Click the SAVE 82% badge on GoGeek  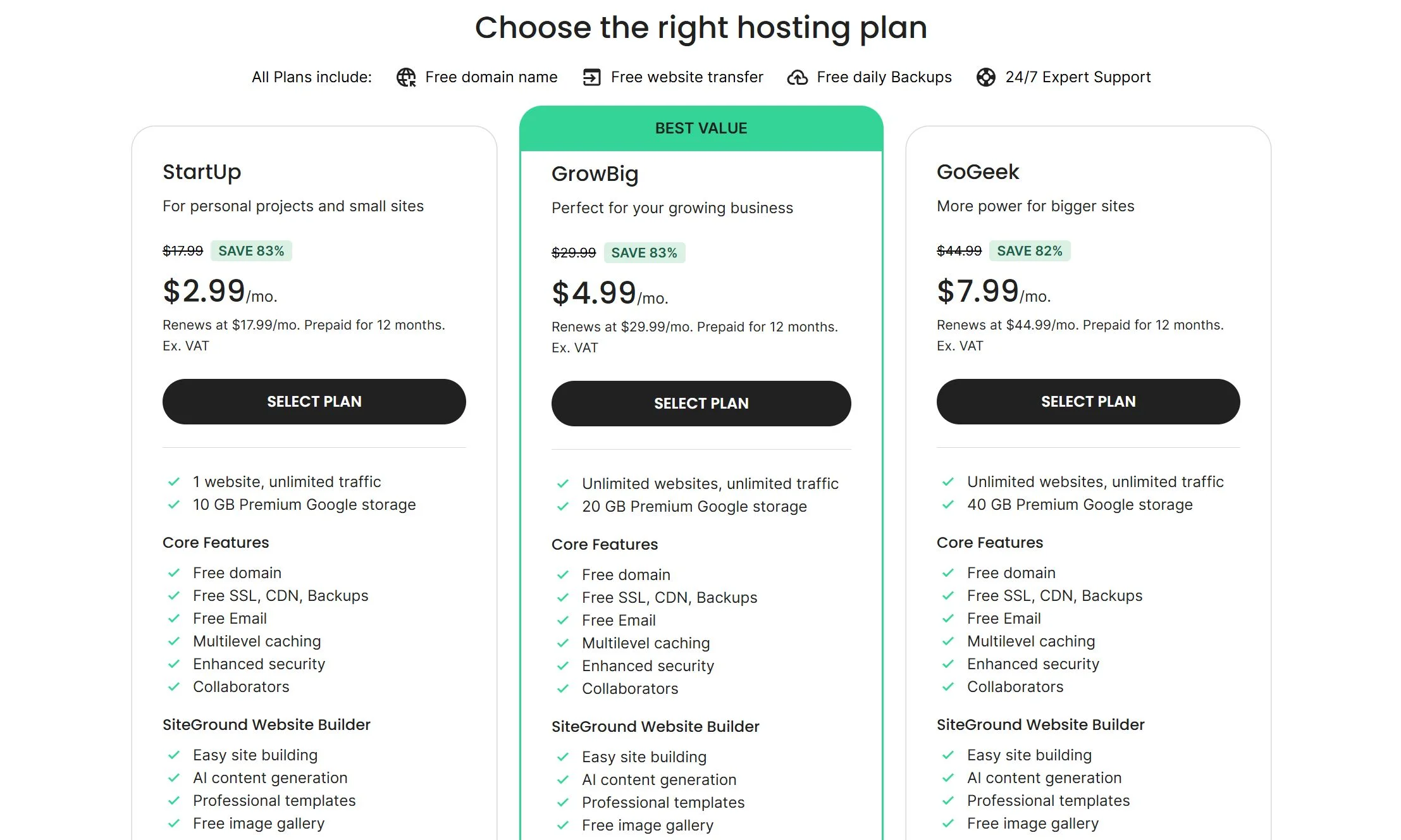point(1031,250)
